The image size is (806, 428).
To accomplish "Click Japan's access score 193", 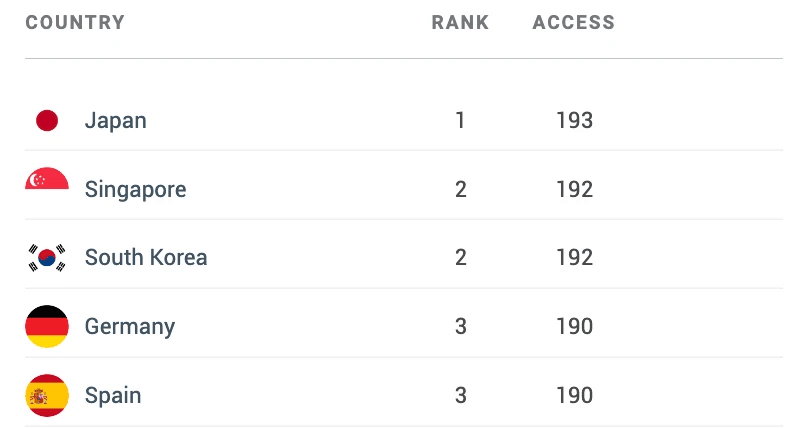I will pyautogui.click(x=574, y=121).
